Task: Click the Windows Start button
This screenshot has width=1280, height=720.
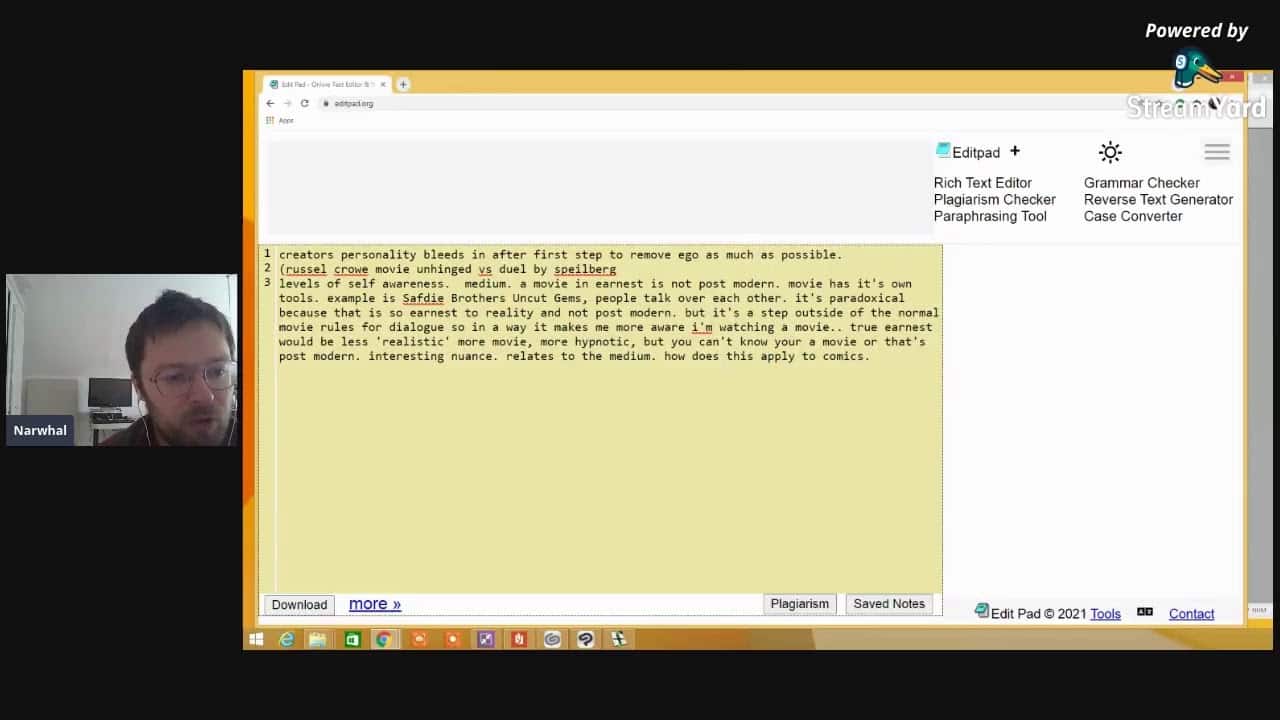Action: [x=256, y=639]
